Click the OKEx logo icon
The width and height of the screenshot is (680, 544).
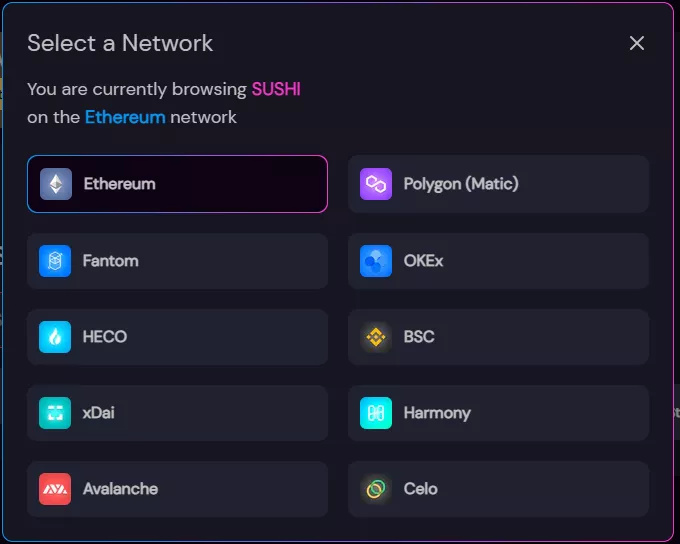point(376,261)
